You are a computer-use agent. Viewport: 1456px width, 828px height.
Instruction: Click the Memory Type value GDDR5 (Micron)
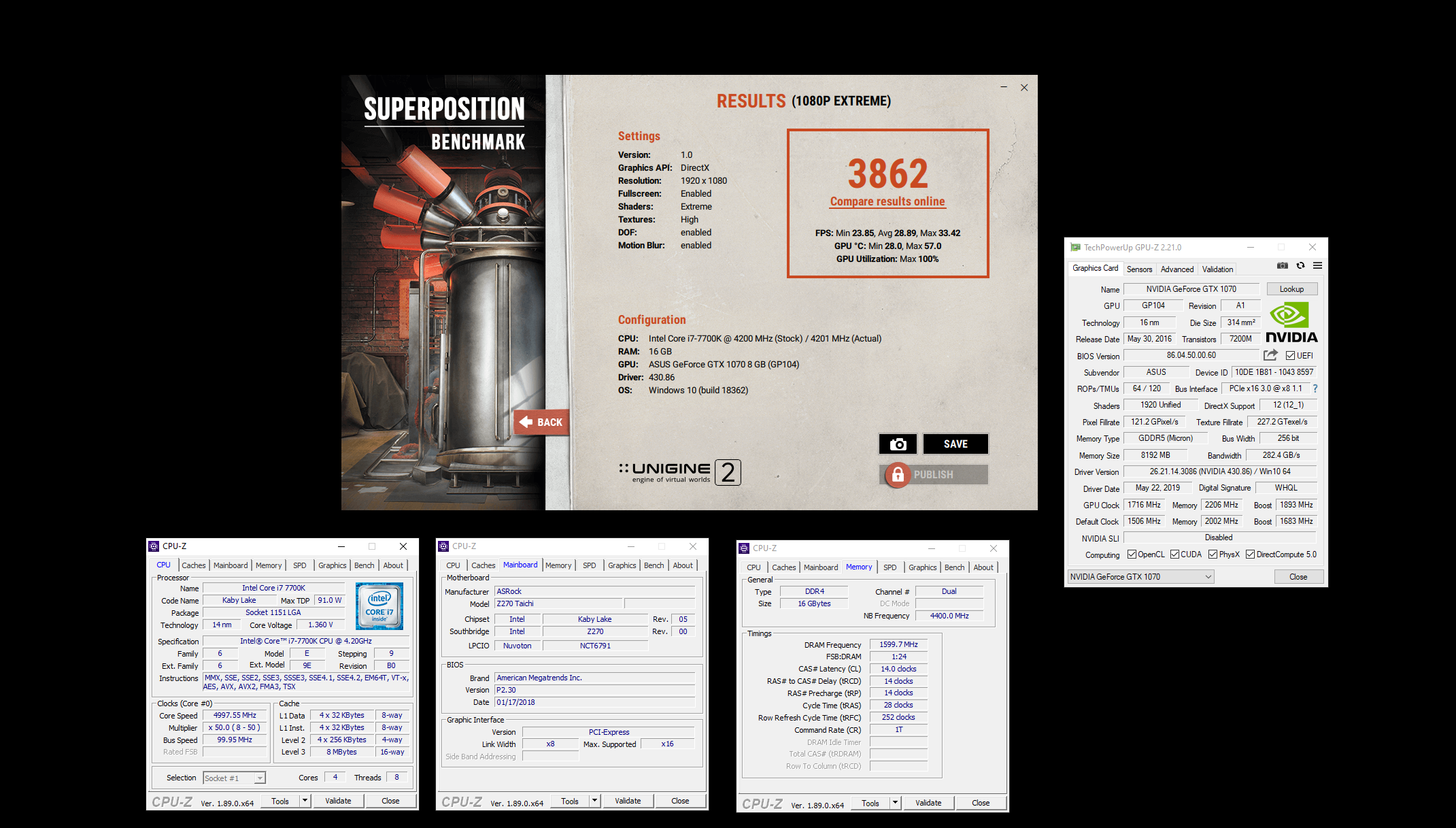(x=1166, y=438)
